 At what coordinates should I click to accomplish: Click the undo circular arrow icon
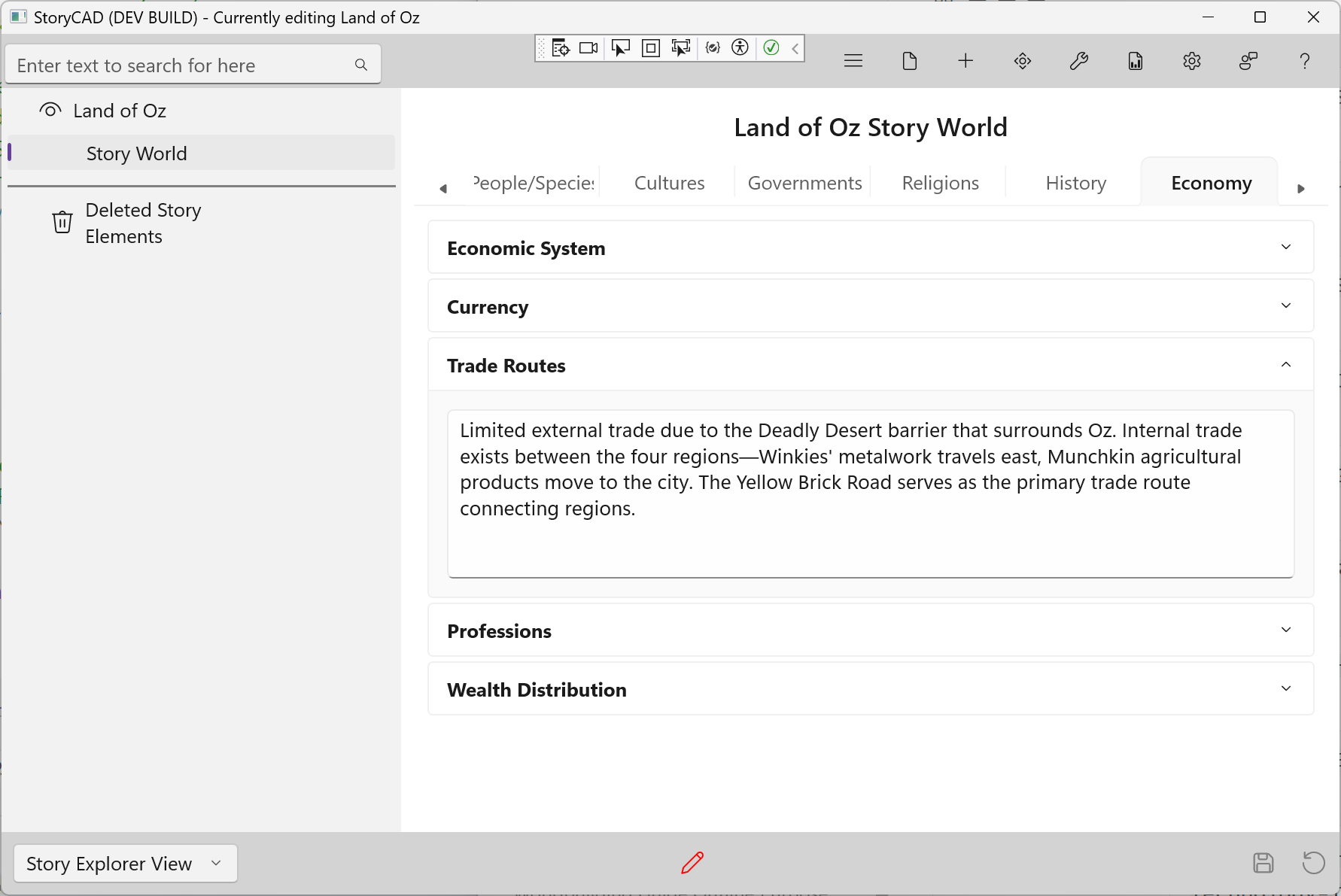1313,863
